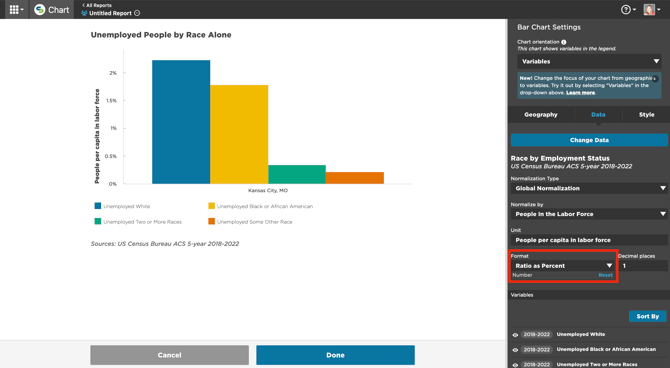This screenshot has height=368, width=670.
Task: Toggle visibility of Unemployed White variable
Action: coord(515,335)
